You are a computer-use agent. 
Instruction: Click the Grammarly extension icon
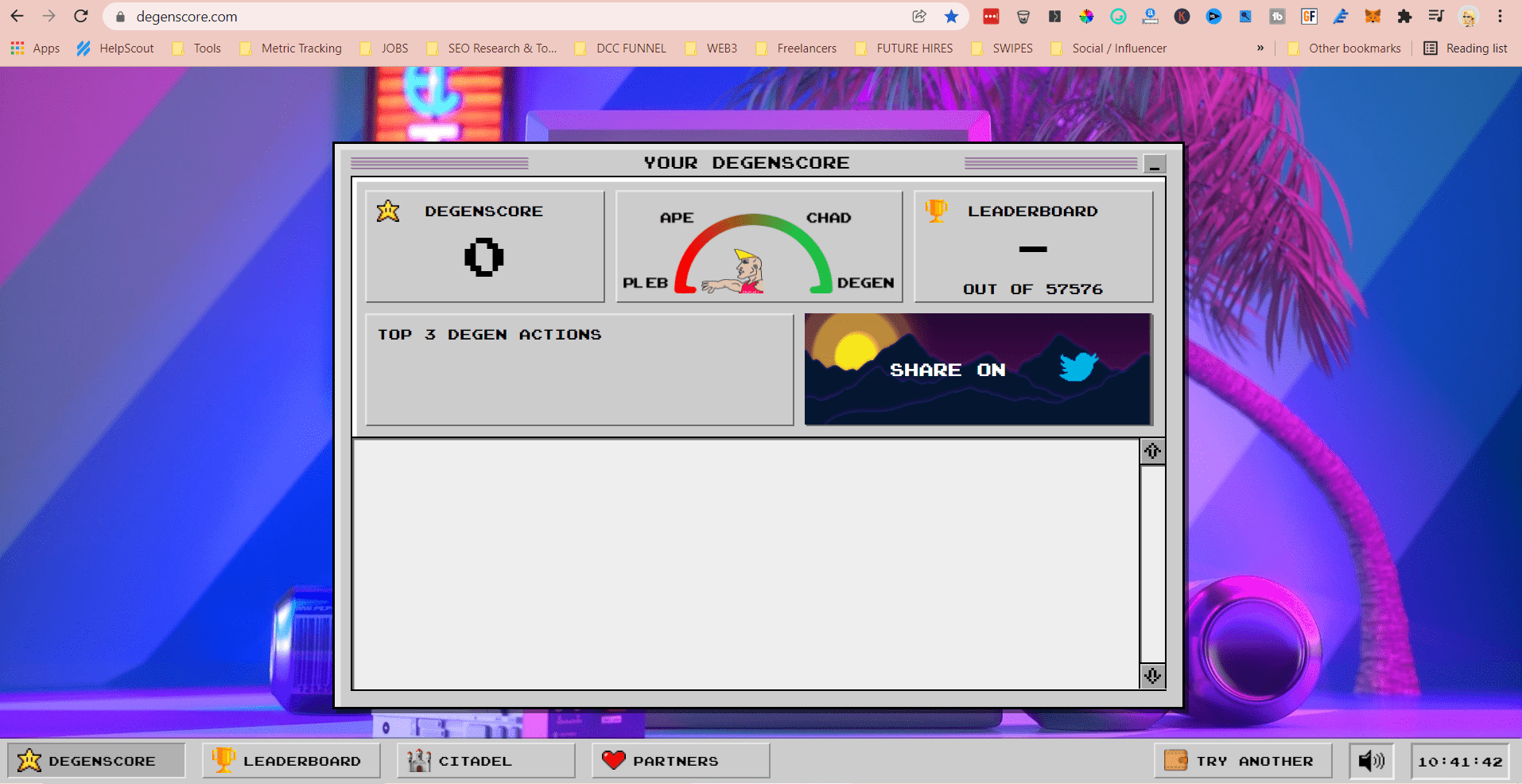pyautogui.click(x=1118, y=17)
